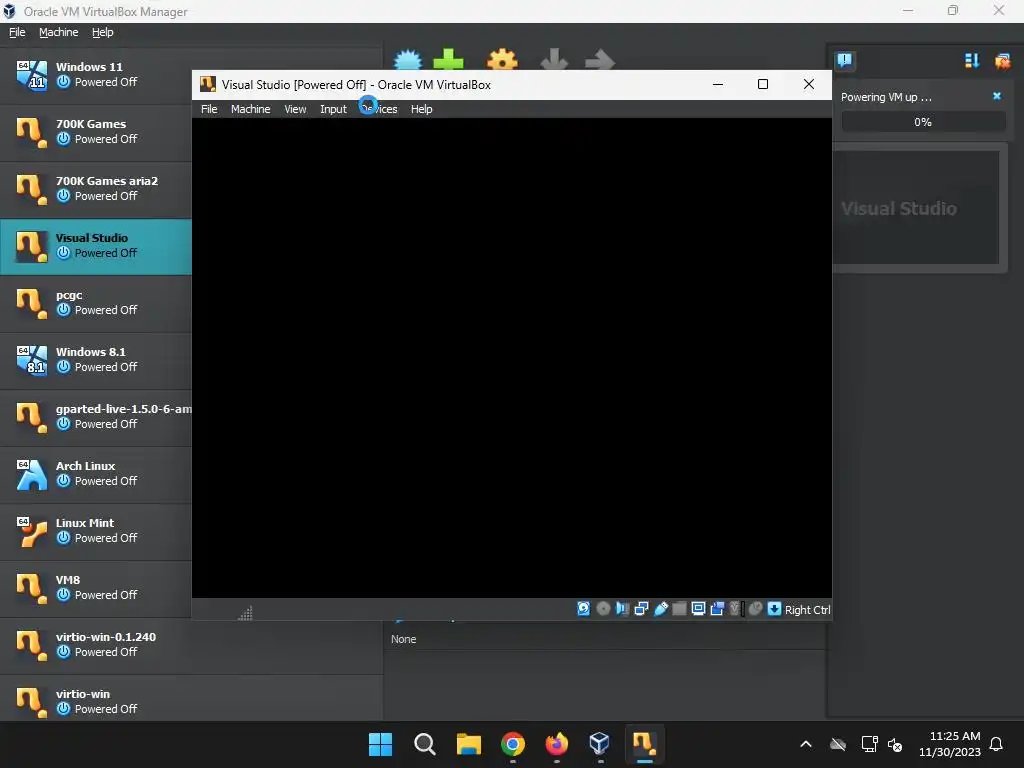Select the 700K Games virtual machine
1024x768 pixels.
96,132
